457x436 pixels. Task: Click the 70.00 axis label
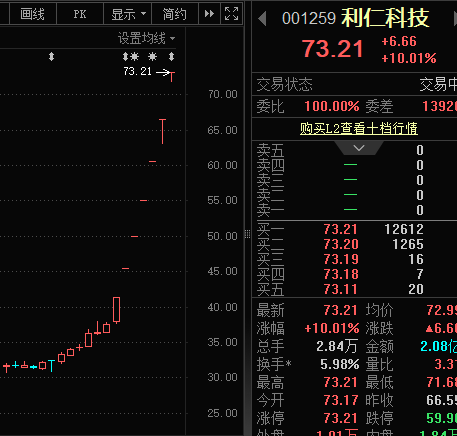click(223, 94)
